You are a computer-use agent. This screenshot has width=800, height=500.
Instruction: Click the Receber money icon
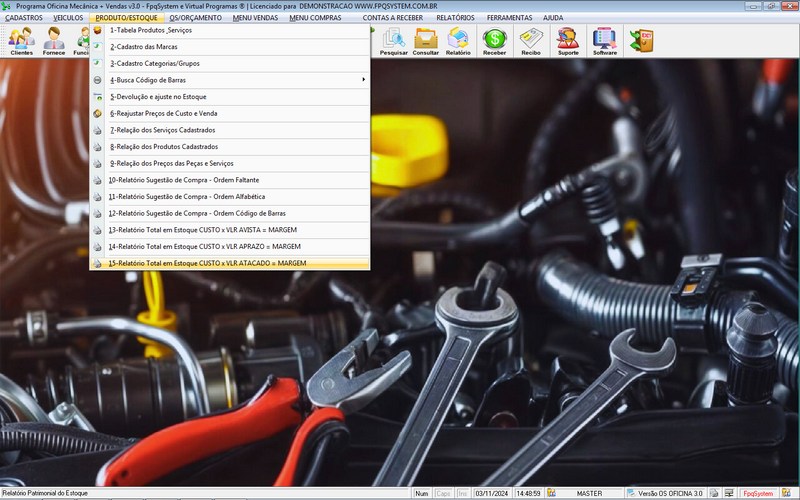tap(494, 40)
